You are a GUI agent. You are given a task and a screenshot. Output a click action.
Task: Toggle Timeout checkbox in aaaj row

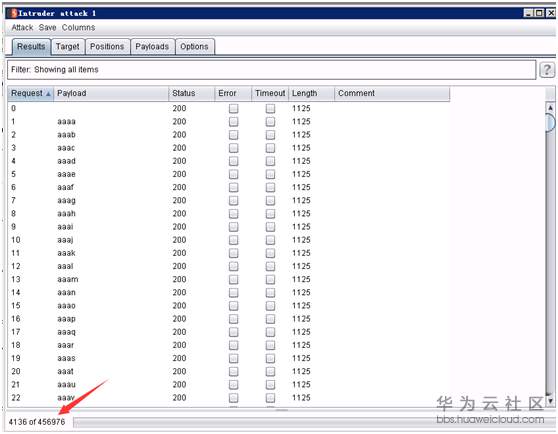click(270, 240)
